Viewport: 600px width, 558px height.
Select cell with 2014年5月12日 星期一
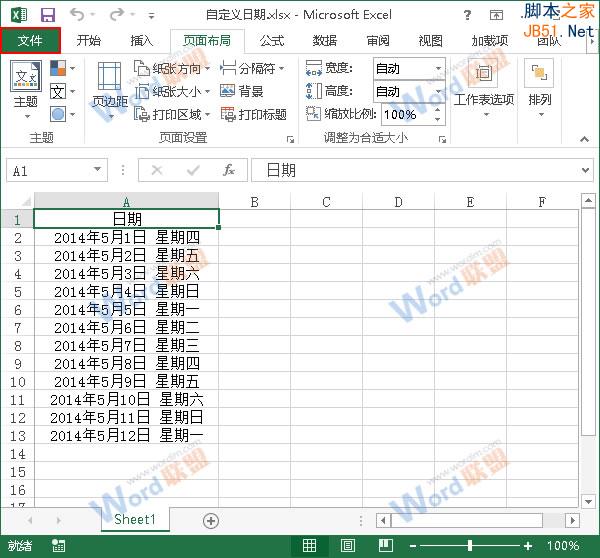tap(126, 436)
